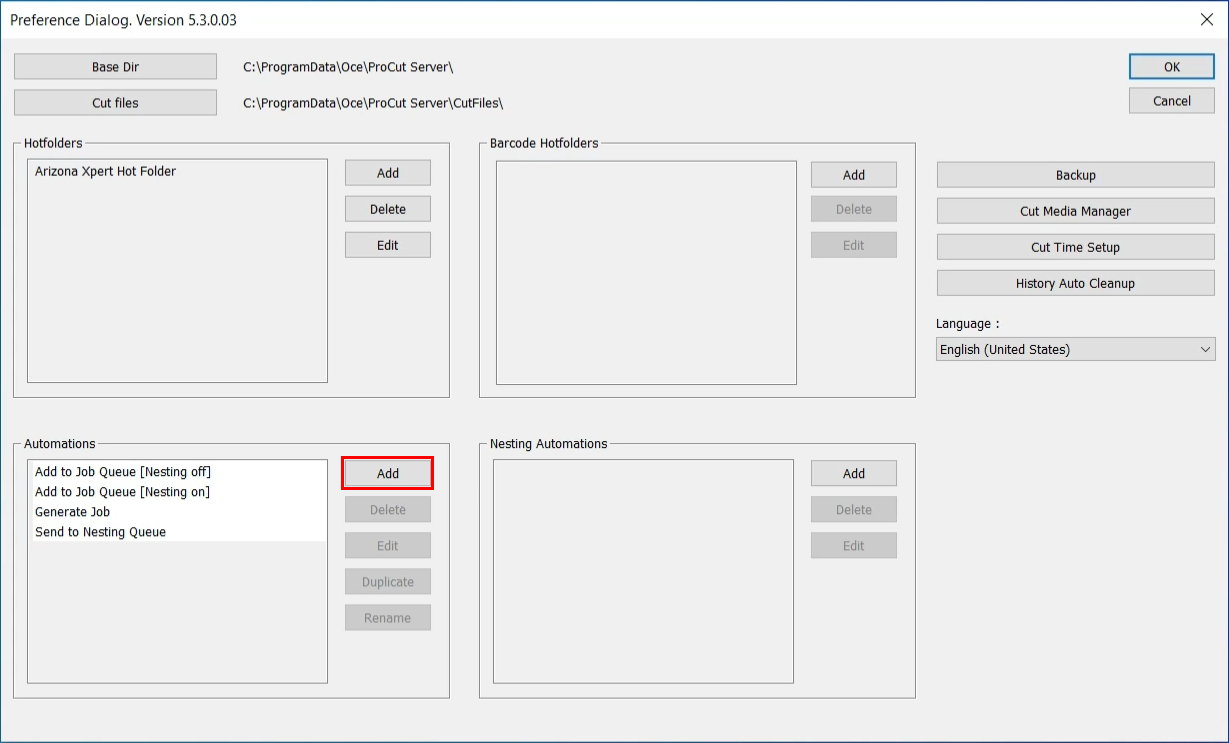Viewport: 1229px width, 743px height.
Task: Confirm preferences with the OK button
Action: (1171, 67)
